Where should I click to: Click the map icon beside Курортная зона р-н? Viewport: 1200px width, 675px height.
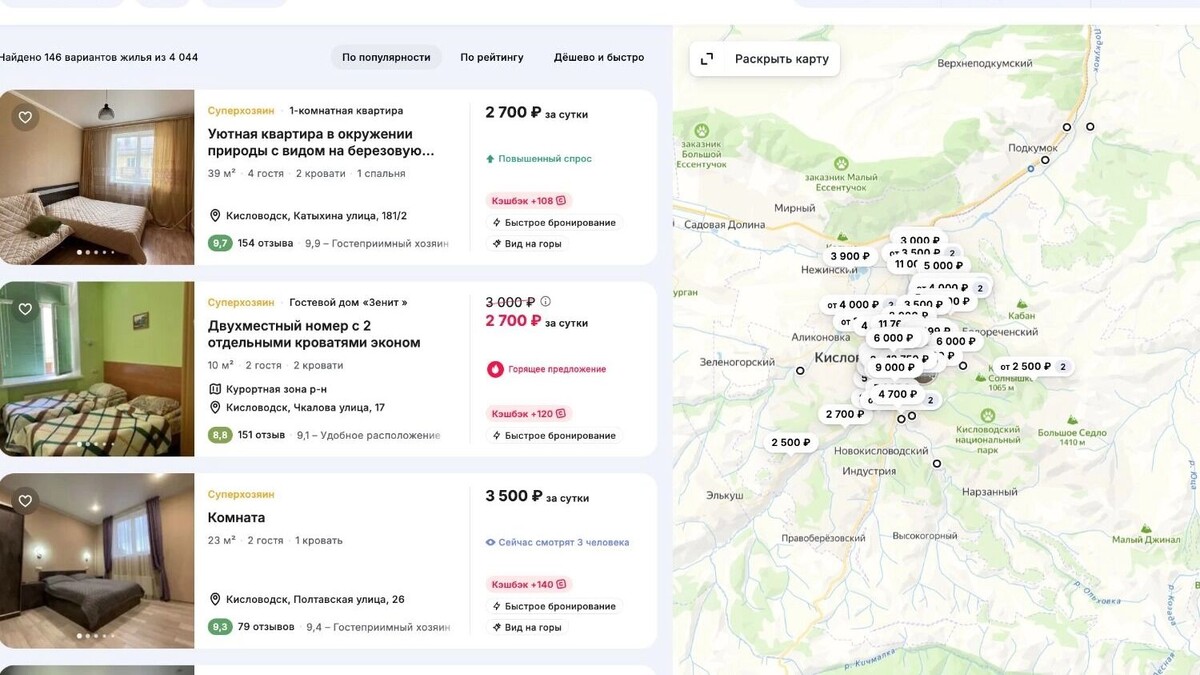pos(214,389)
